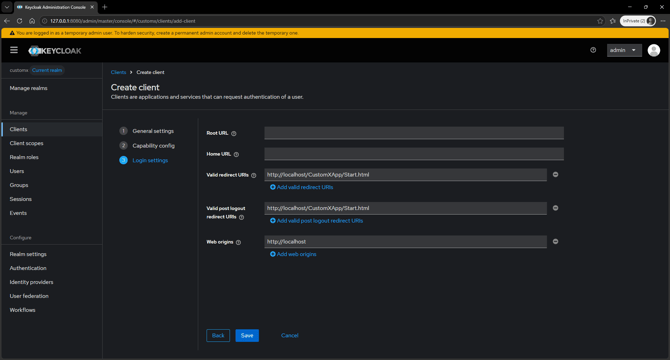Go to browser home page
670x360 pixels.
(32, 21)
